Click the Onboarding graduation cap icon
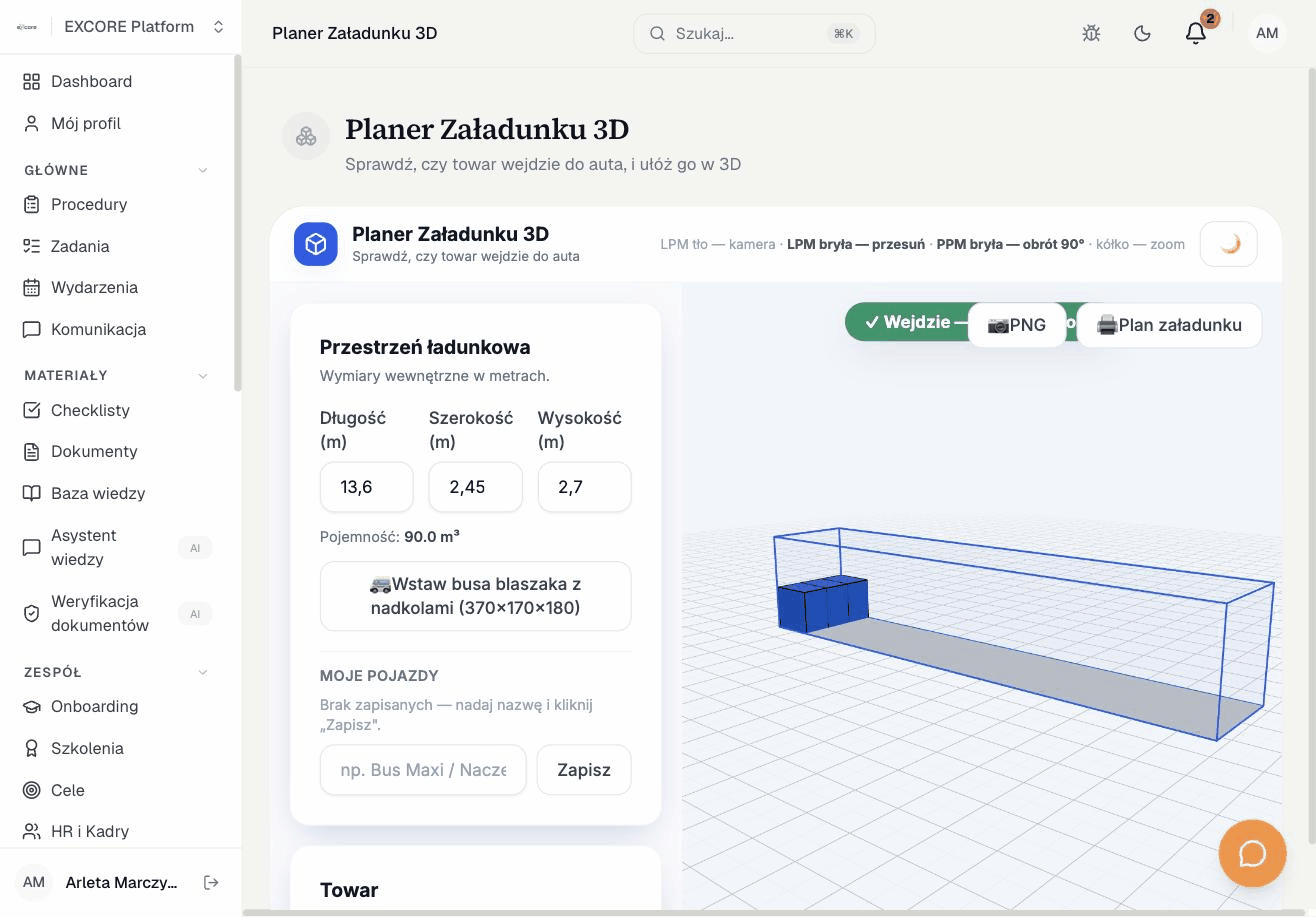Screen dimensions: 1316x917 click(x=32, y=707)
